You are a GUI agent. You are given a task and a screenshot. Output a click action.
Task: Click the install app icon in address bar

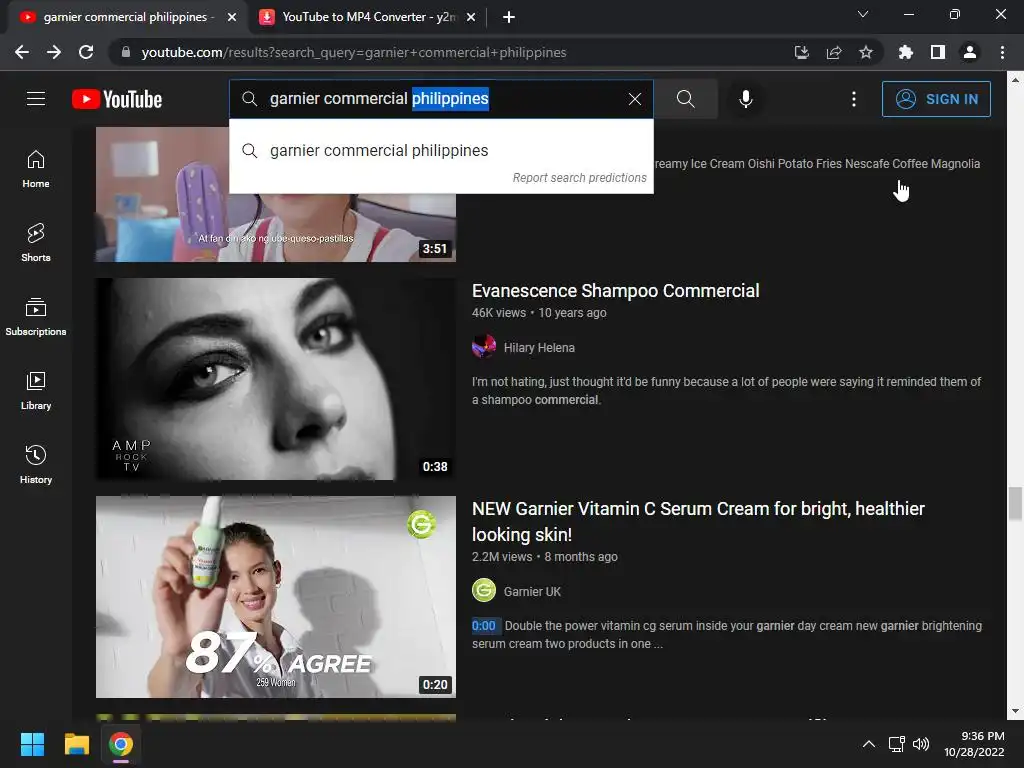[x=801, y=52]
